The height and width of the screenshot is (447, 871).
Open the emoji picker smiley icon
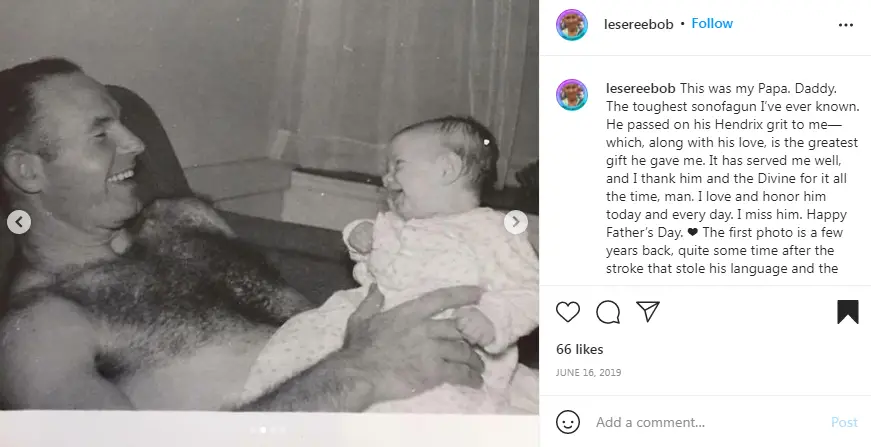coord(568,423)
